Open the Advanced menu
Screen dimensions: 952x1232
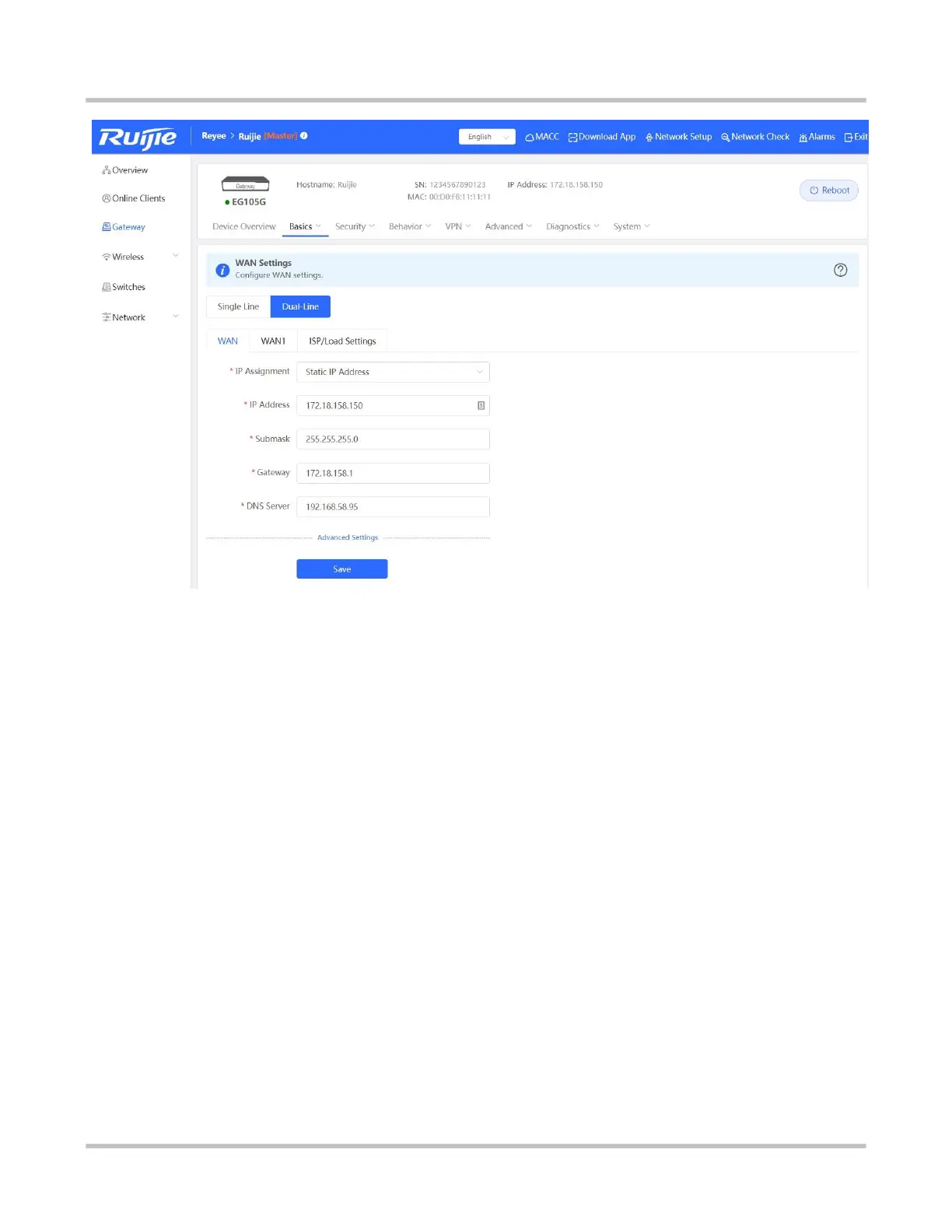tap(509, 226)
